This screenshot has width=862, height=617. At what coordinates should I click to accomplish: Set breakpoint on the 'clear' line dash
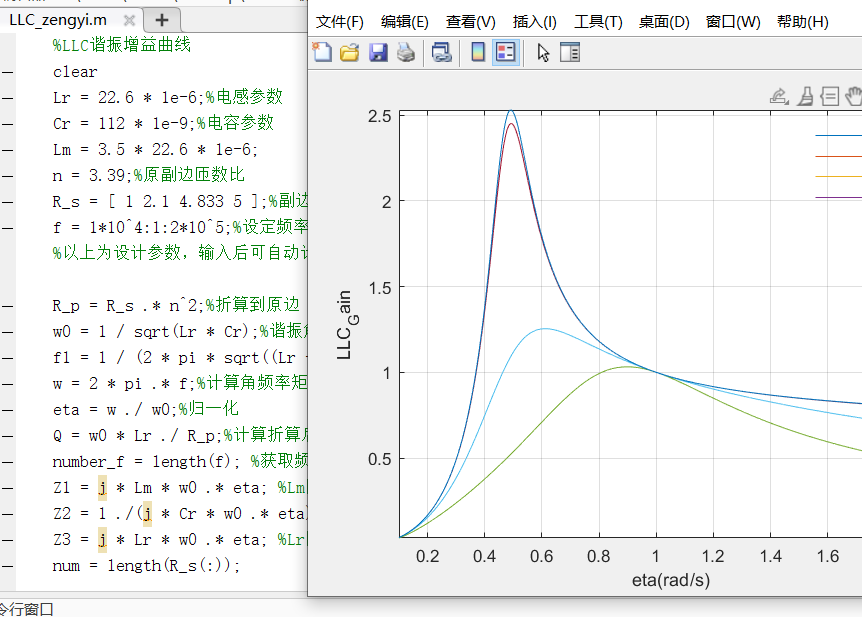point(8,72)
